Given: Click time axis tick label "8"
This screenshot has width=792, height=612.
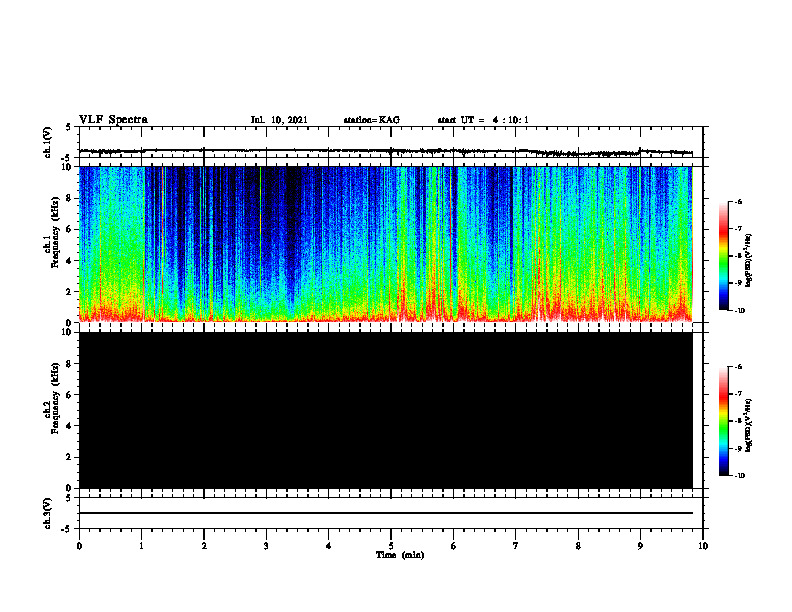Looking at the screenshot, I should (x=578, y=546).
